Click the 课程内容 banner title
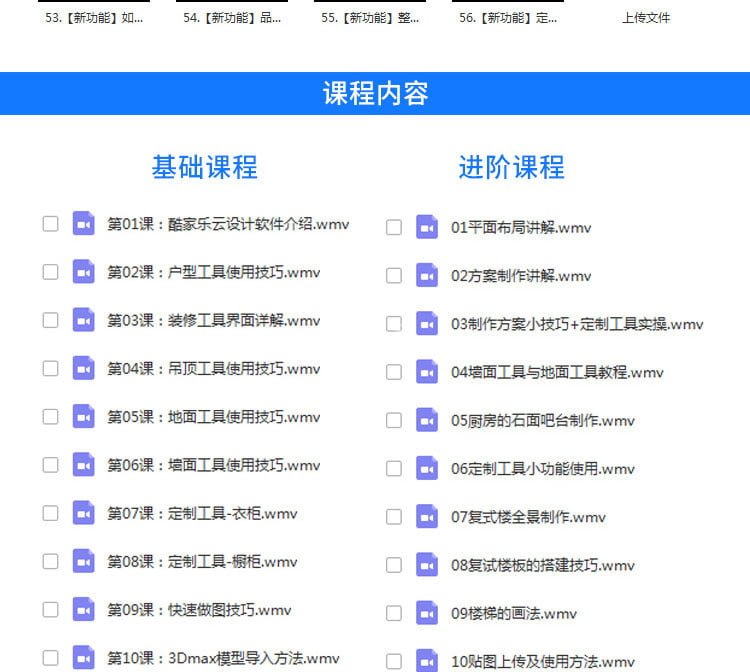 (375, 93)
